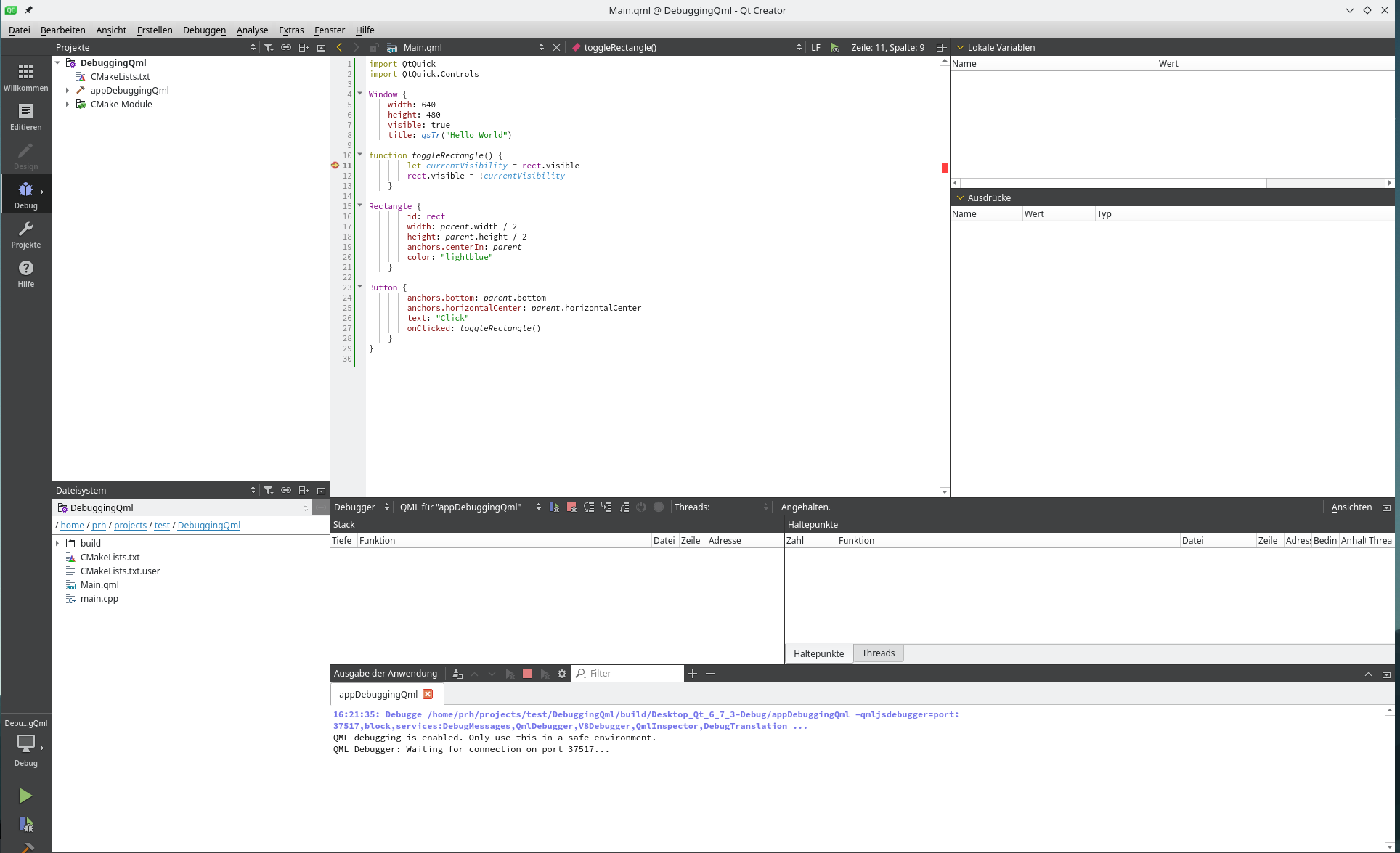Screen dimensions: 1400x853
Task: Open the Ansichten views button
Action: tap(1351, 507)
